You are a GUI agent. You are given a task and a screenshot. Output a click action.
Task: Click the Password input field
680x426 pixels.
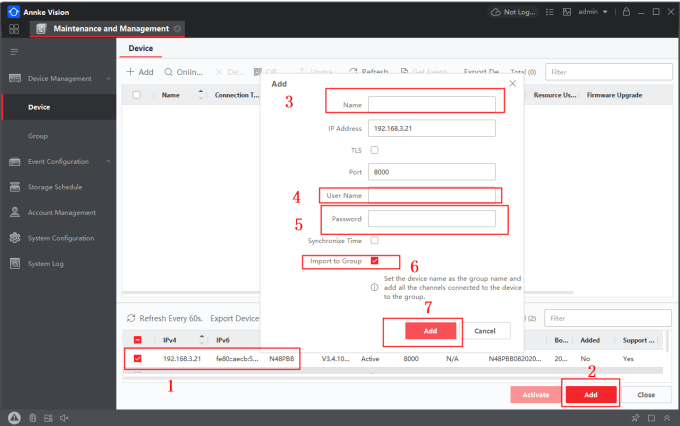pyautogui.click(x=431, y=218)
